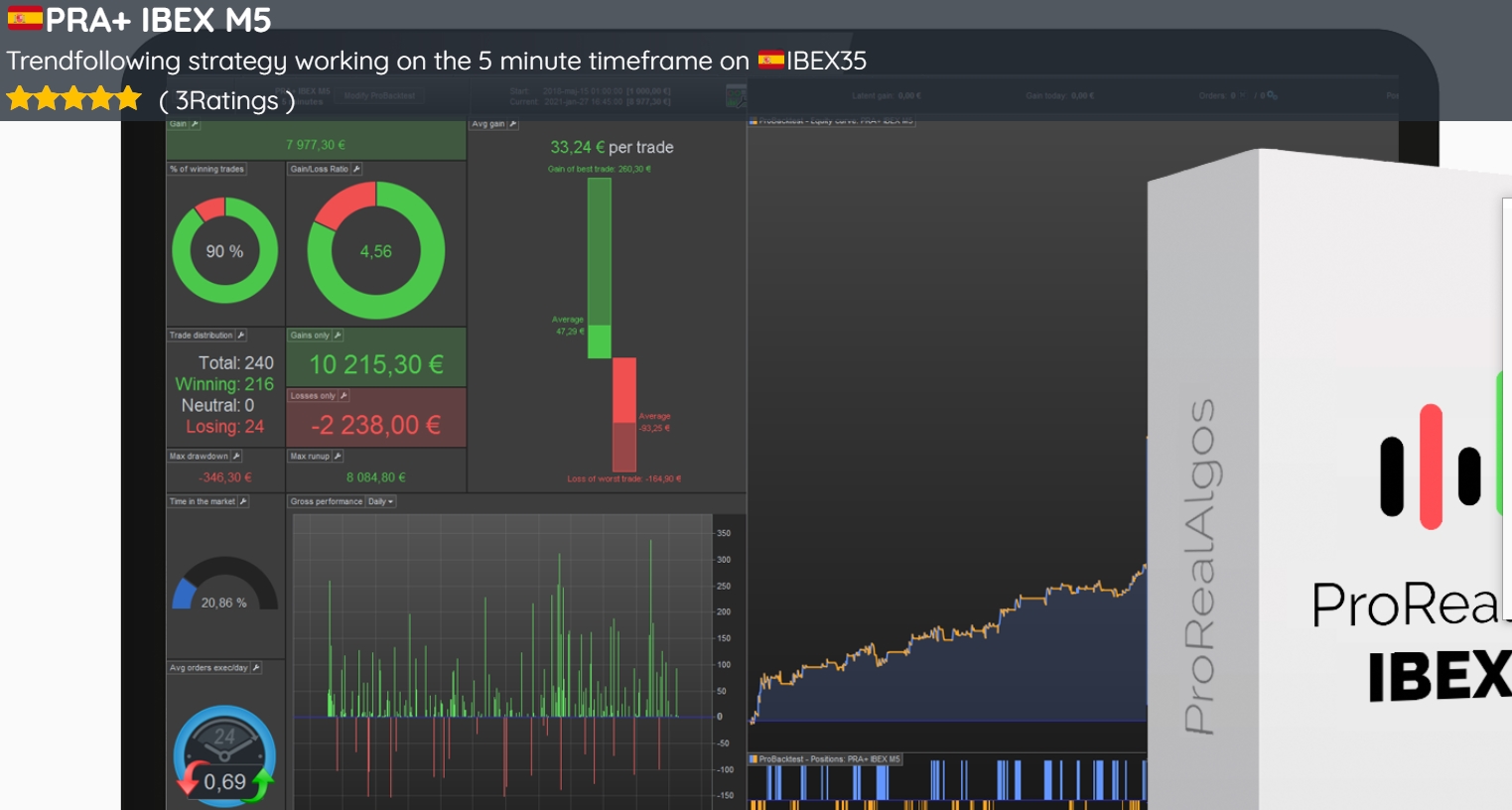Viewport: 1512px width, 810px height.
Task: Click the Time in the market wrench
Action: pos(243,501)
